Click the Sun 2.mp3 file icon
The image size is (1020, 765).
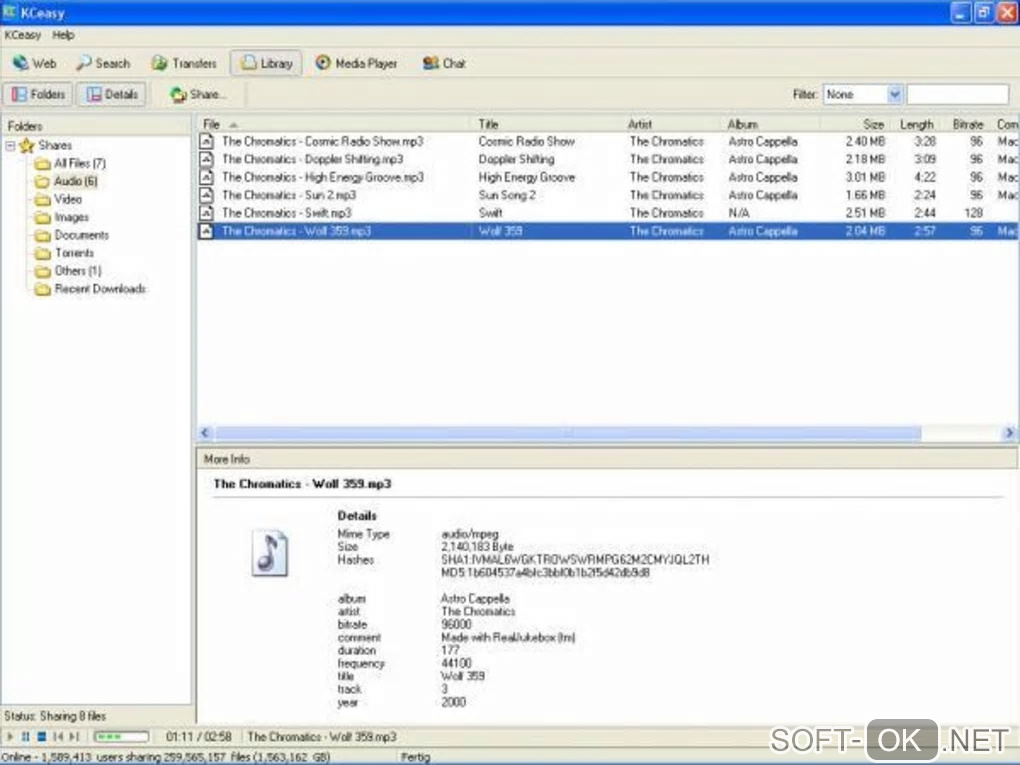coord(206,195)
